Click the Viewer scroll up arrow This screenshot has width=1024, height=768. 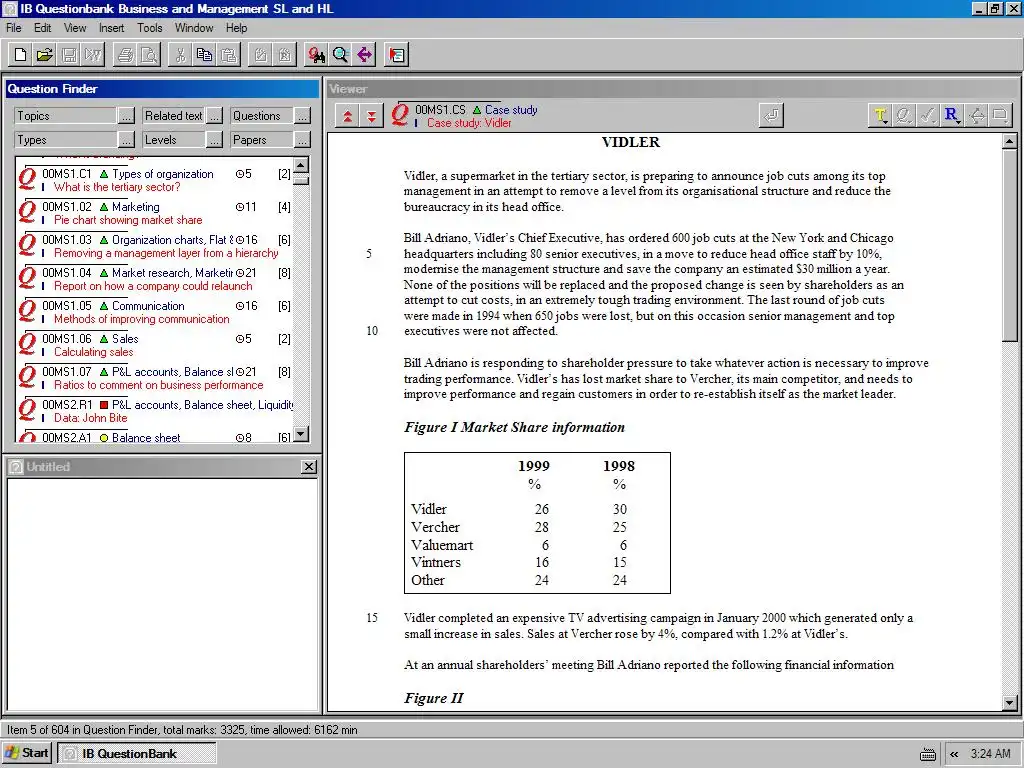tap(1010, 141)
